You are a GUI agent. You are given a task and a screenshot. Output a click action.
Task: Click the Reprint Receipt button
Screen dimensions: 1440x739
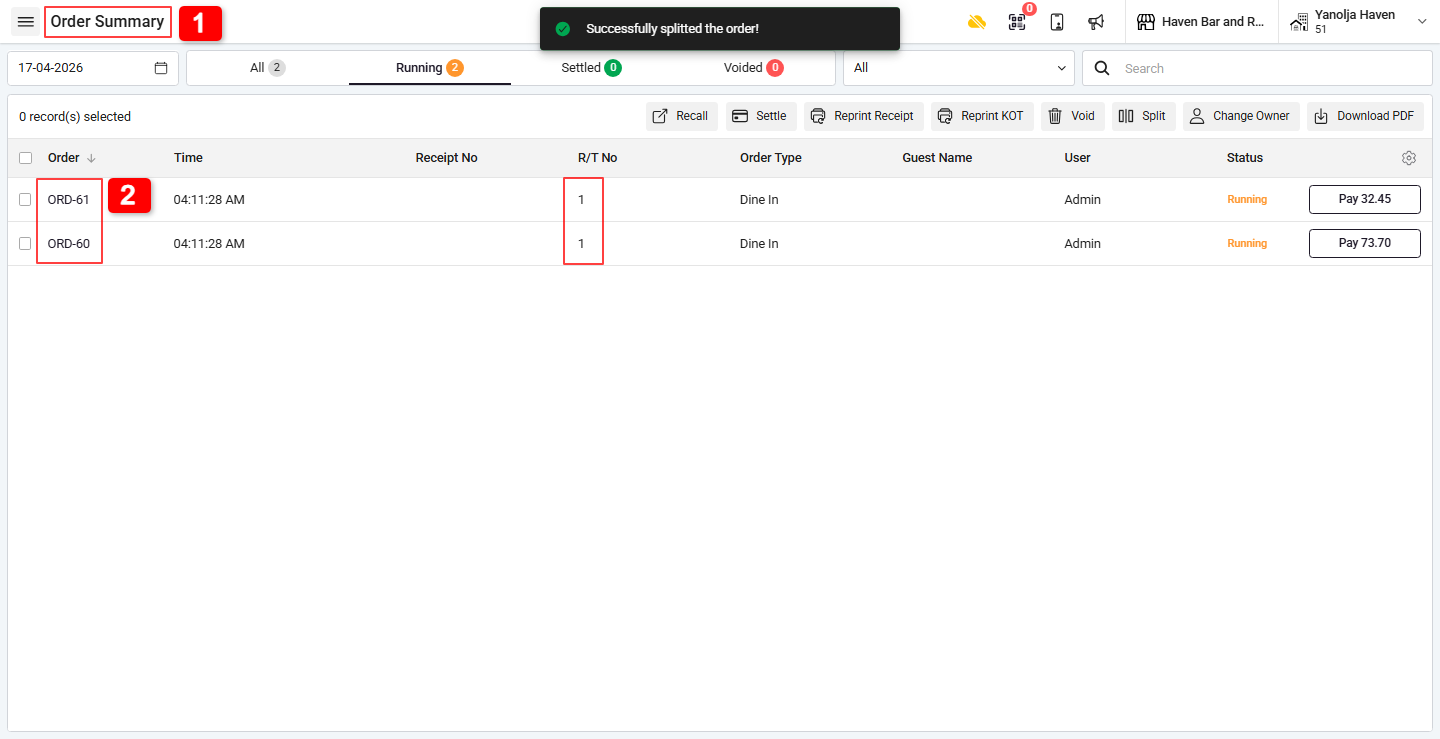coord(864,116)
